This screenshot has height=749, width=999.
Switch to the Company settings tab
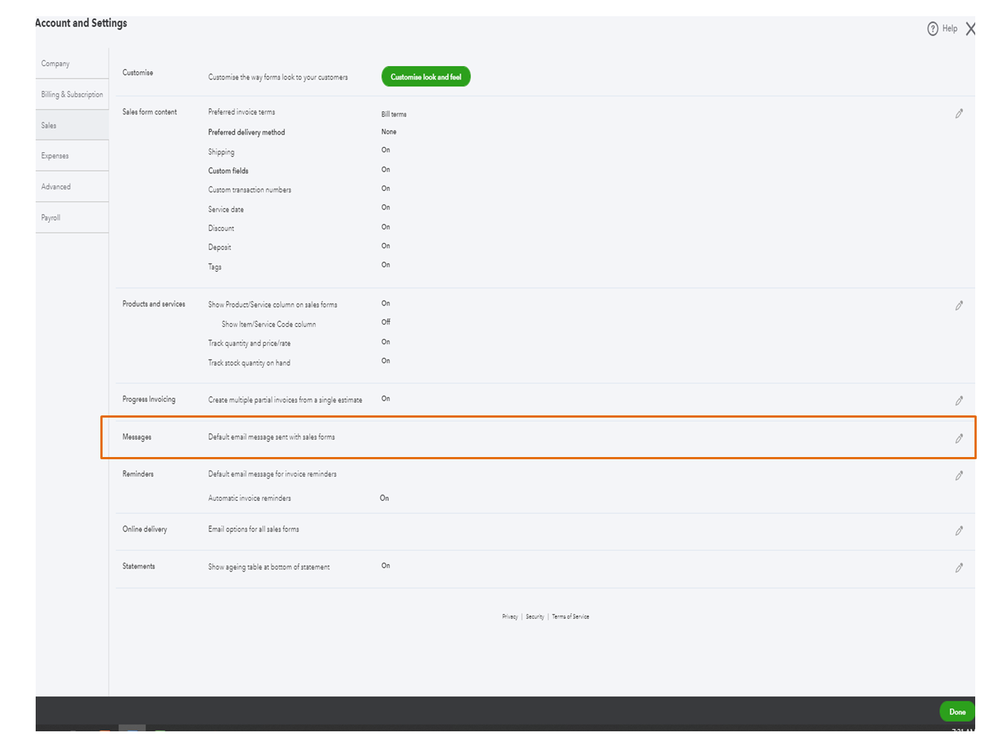tap(56, 64)
